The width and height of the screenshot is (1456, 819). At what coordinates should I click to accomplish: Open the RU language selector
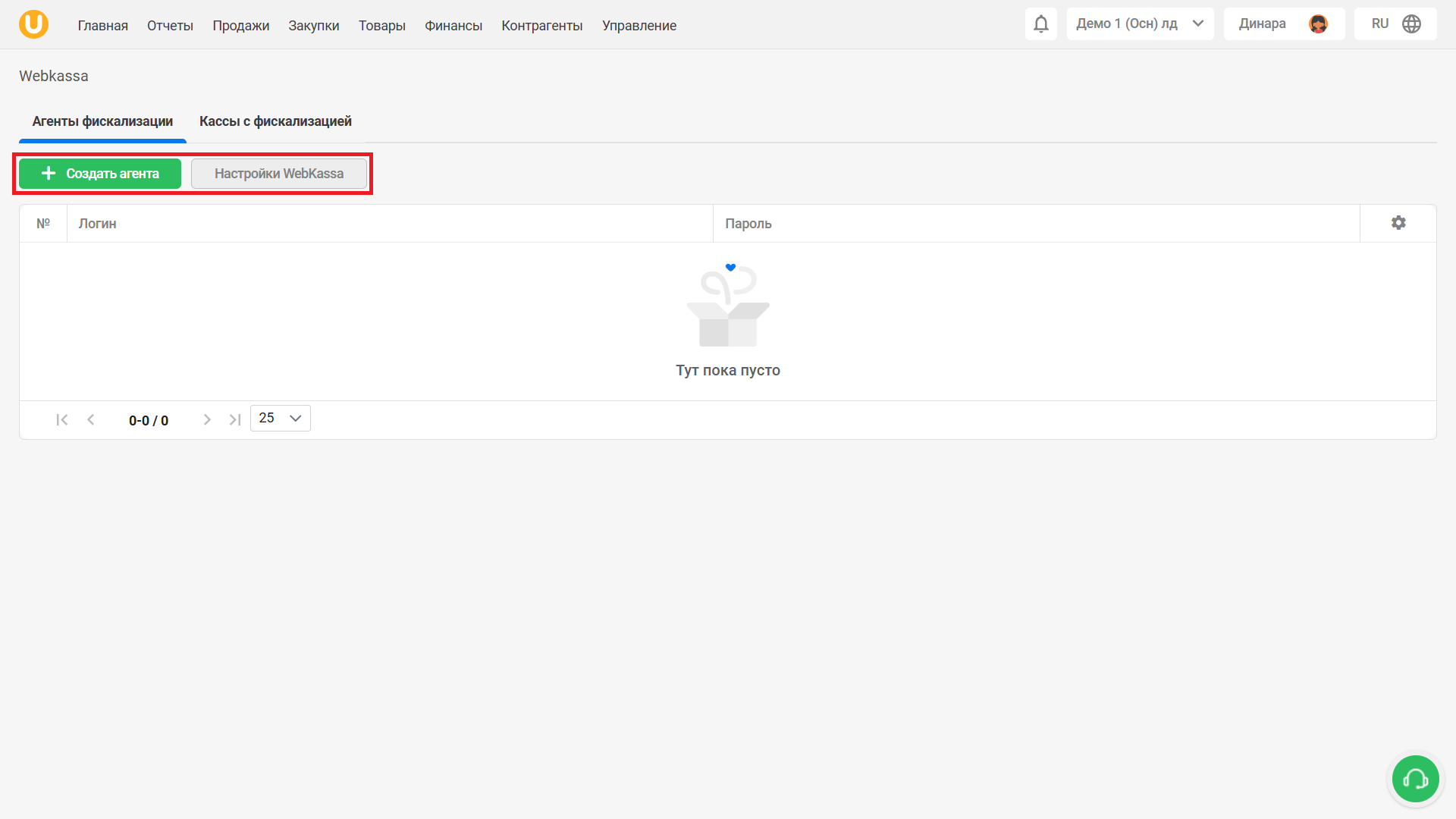click(1380, 24)
